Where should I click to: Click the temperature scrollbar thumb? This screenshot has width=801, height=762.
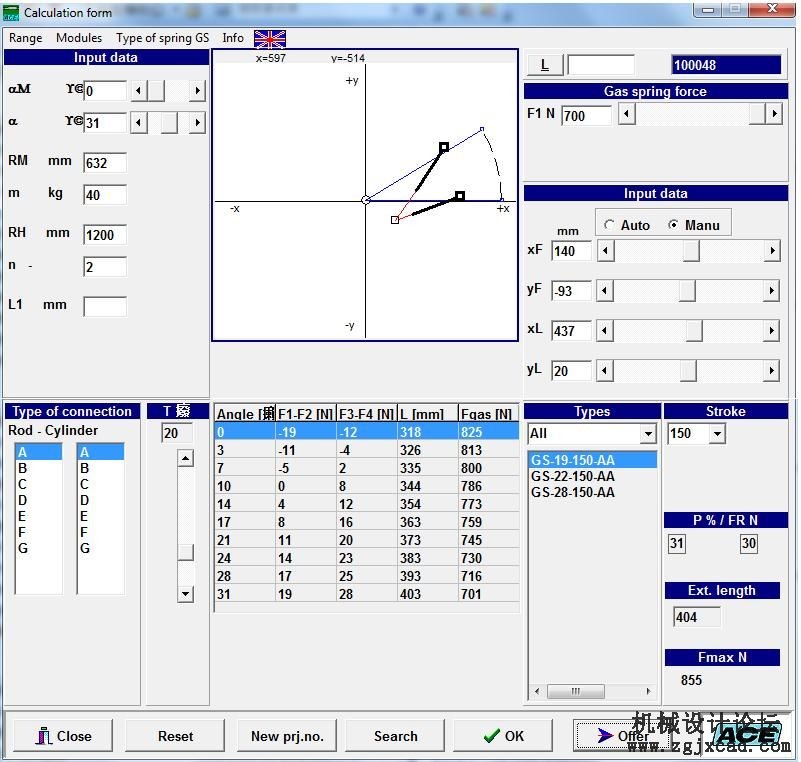pyautogui.click(x=185, y=552)
